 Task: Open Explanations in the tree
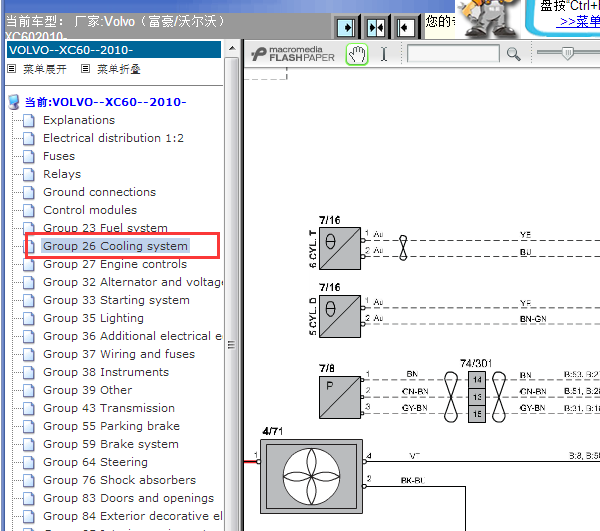[x=79, y=120]
